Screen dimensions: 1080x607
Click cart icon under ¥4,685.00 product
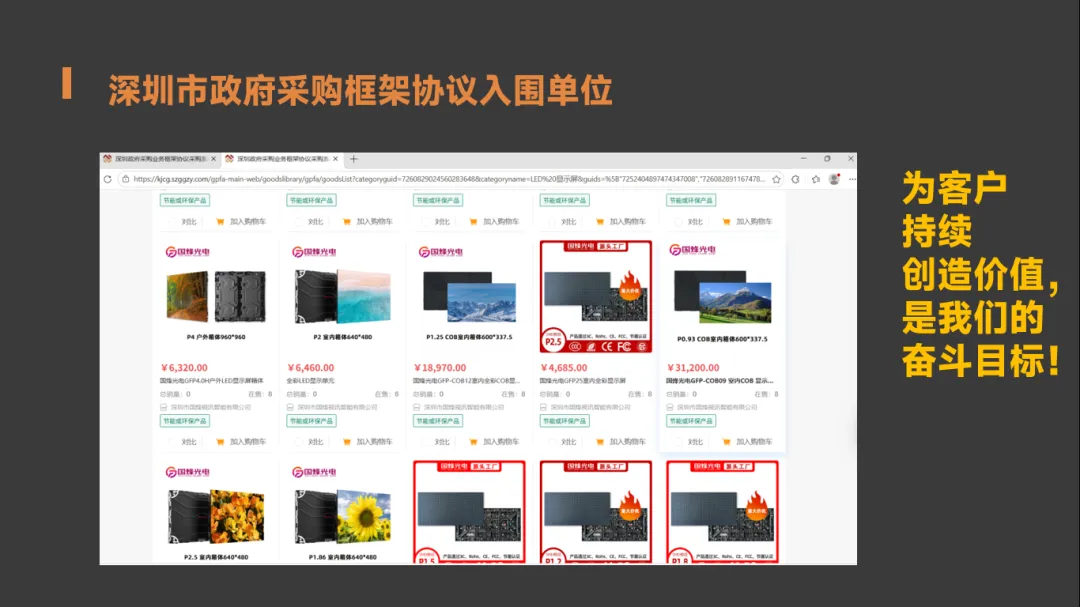point(600,442)
